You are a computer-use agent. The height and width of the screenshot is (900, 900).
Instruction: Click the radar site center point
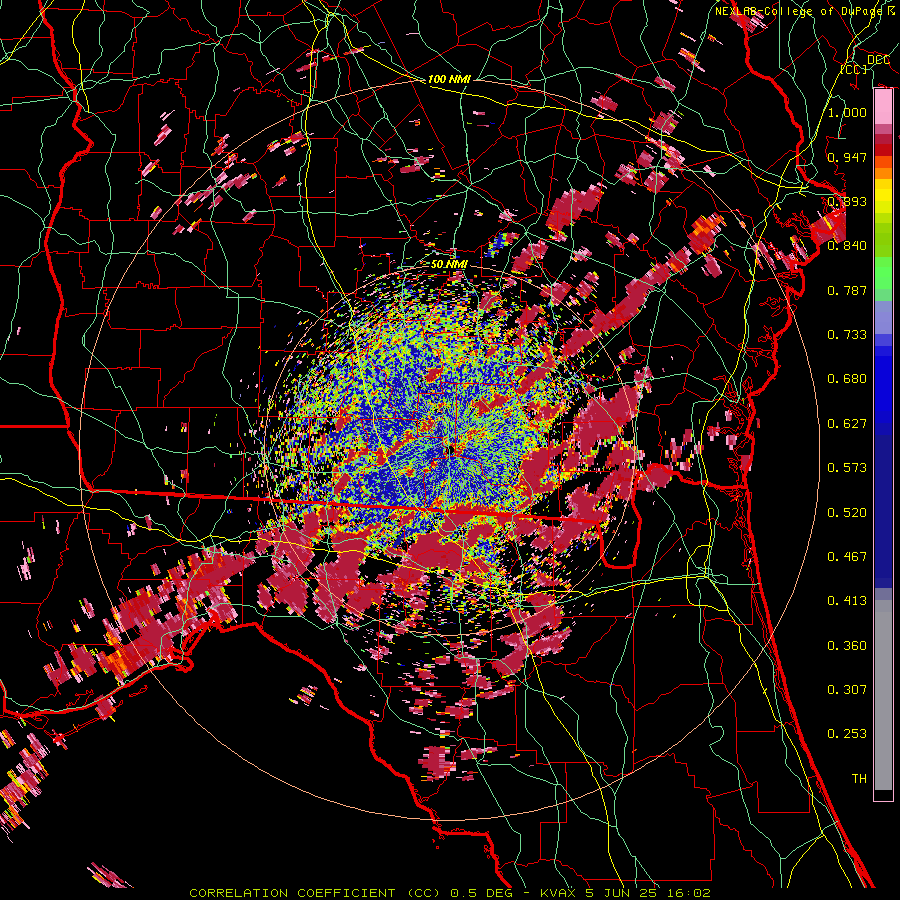pyautogui.click(x=451, y=449)
